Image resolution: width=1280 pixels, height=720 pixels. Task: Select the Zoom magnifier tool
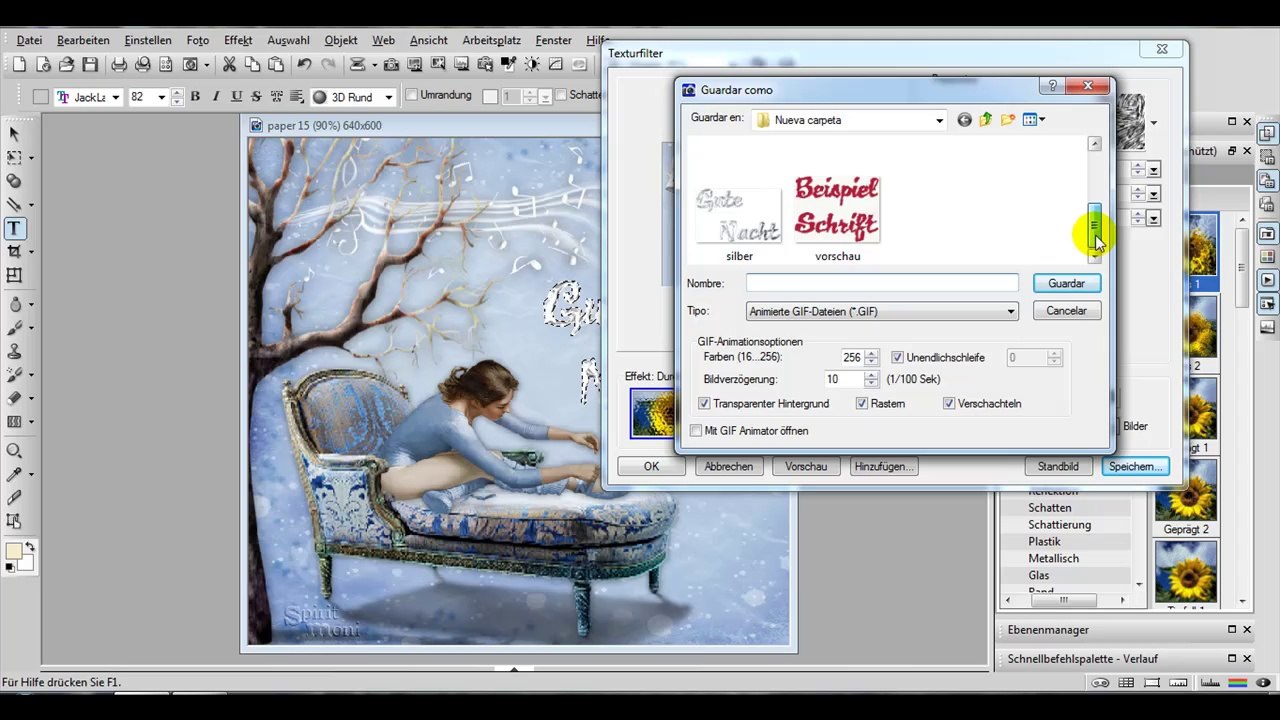(x=15, y=451)
